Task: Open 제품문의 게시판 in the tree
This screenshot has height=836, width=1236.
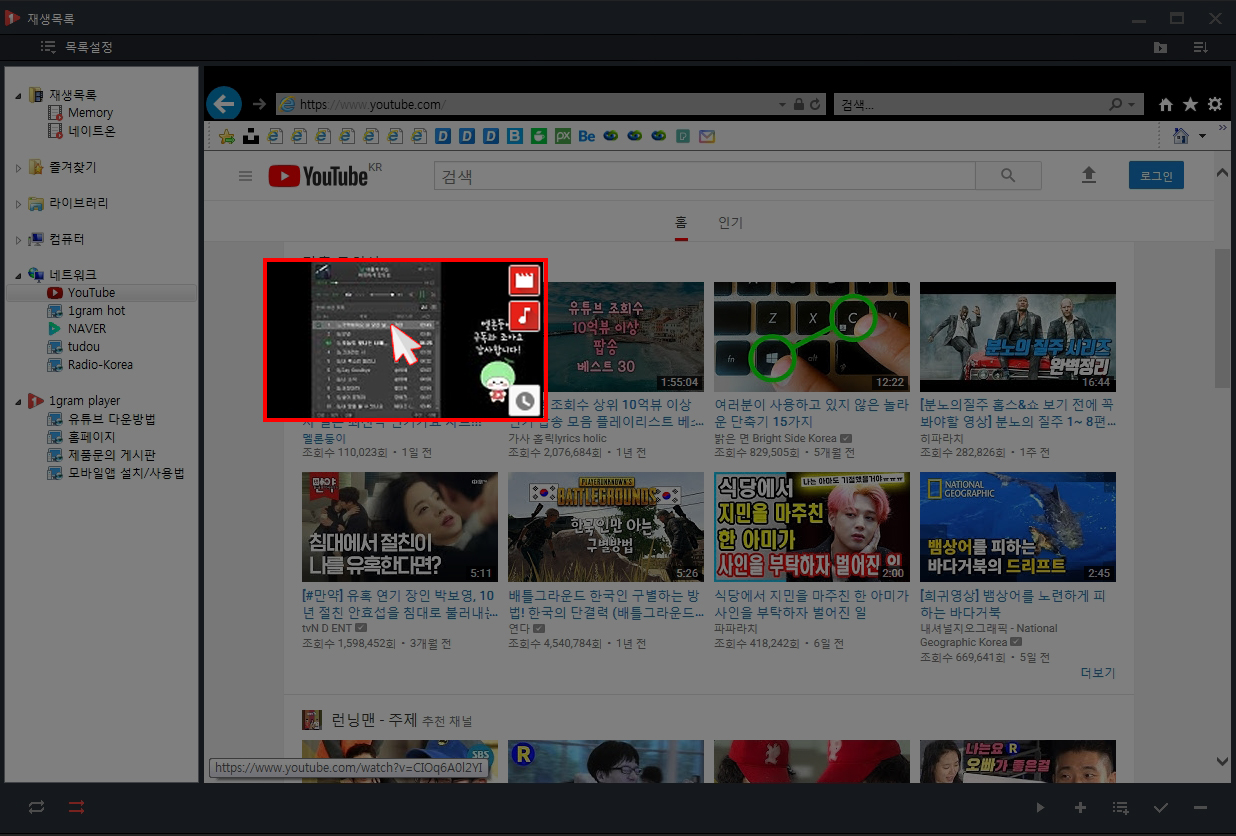Action: coord(111,455)
